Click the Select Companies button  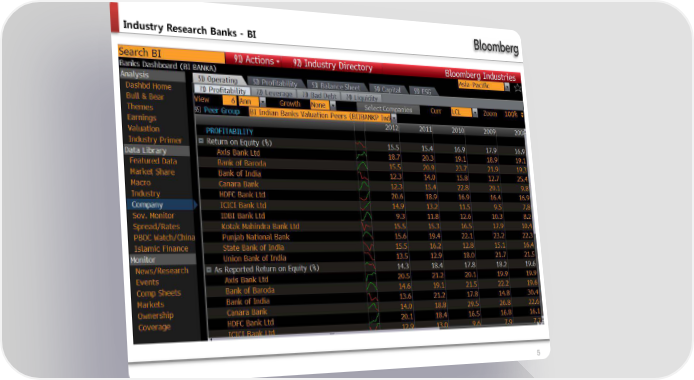(x=388, y=109)
